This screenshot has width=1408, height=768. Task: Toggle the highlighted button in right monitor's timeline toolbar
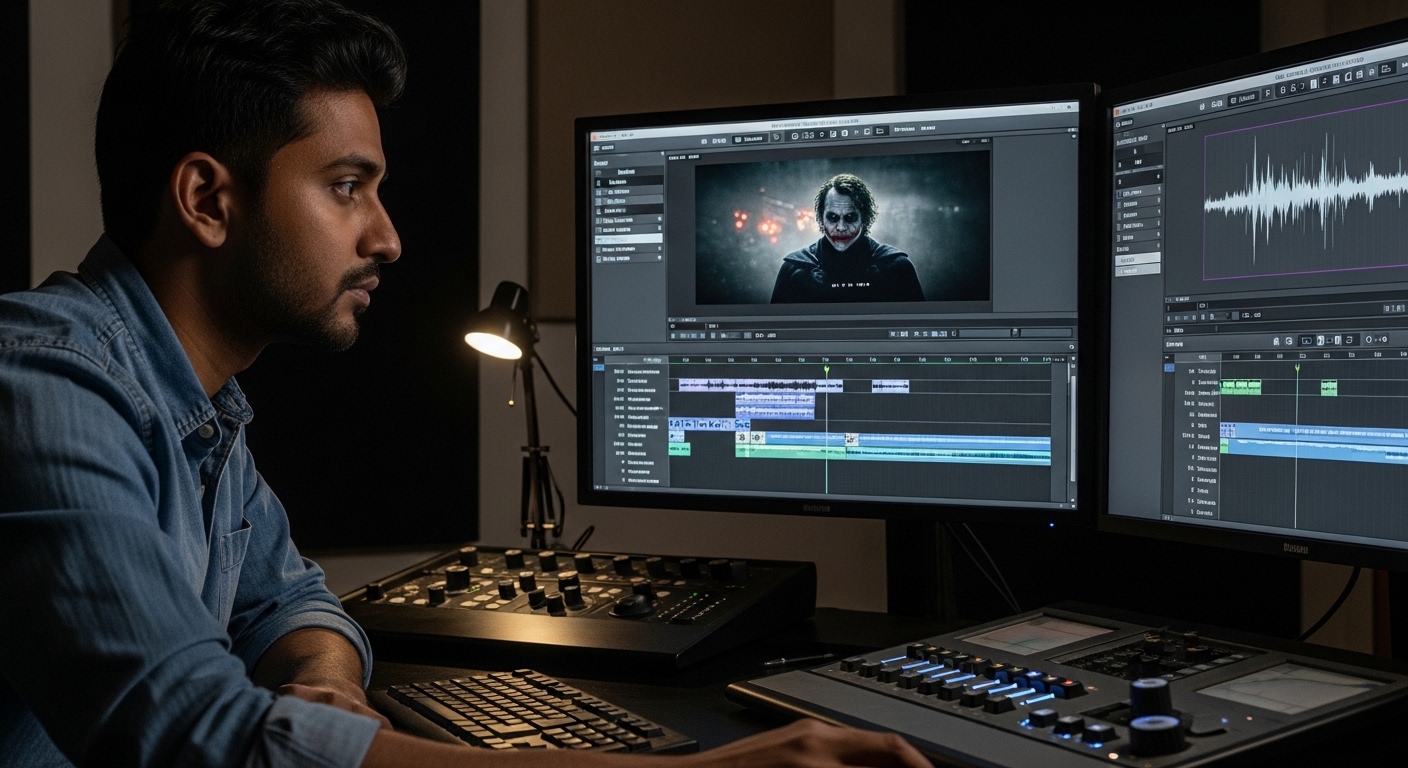point(1320,341)
